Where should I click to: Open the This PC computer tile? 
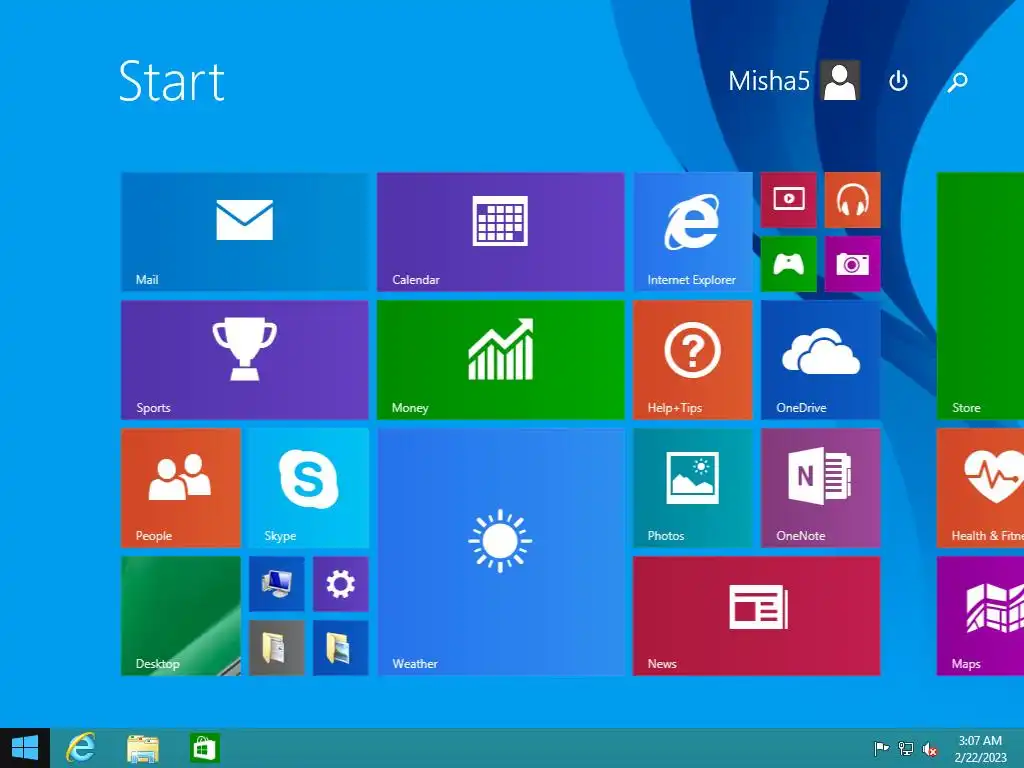coord(276,584)
